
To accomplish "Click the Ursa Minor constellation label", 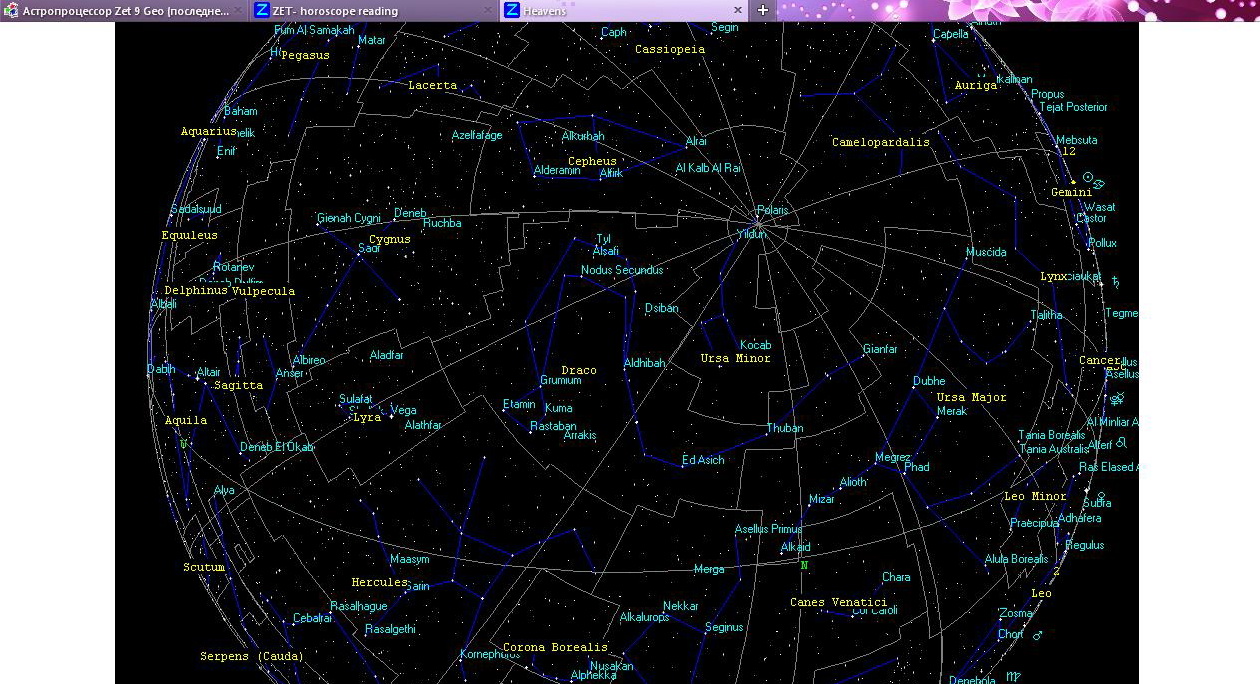I will coord(735,358).
